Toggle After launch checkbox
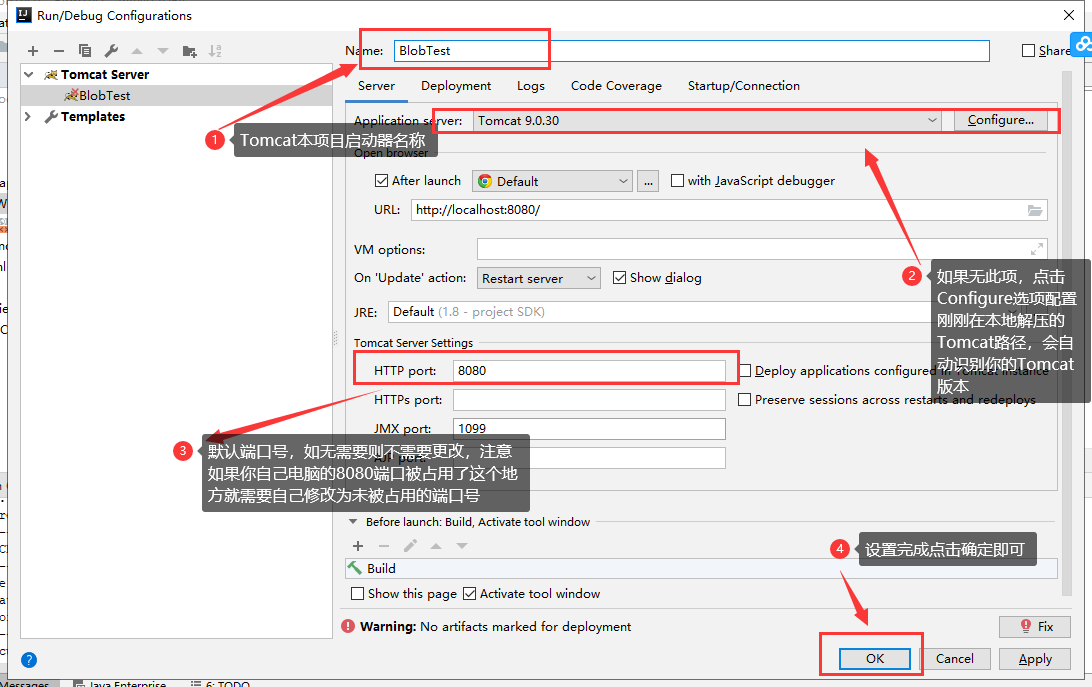The width and height of the screenshot is (1092, 687). coord(381,180)
